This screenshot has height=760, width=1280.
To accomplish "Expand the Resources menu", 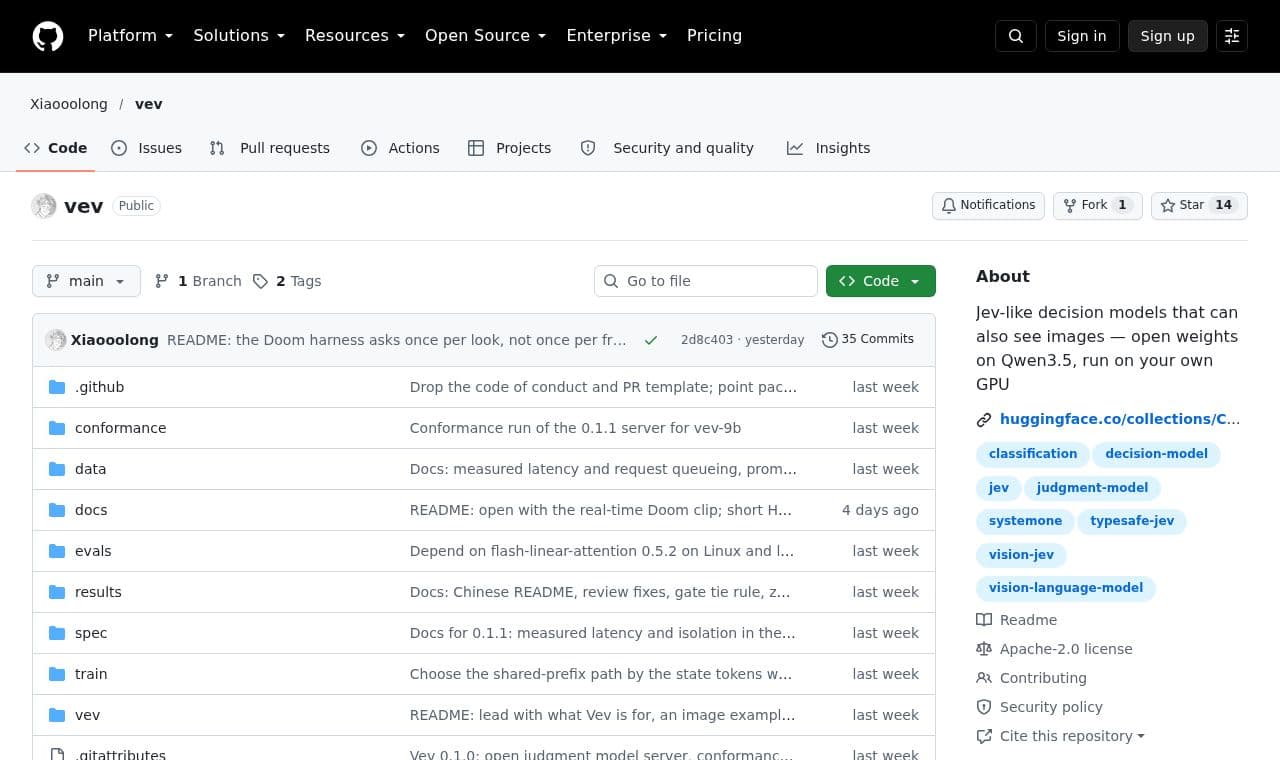I will tap(355, 36).
